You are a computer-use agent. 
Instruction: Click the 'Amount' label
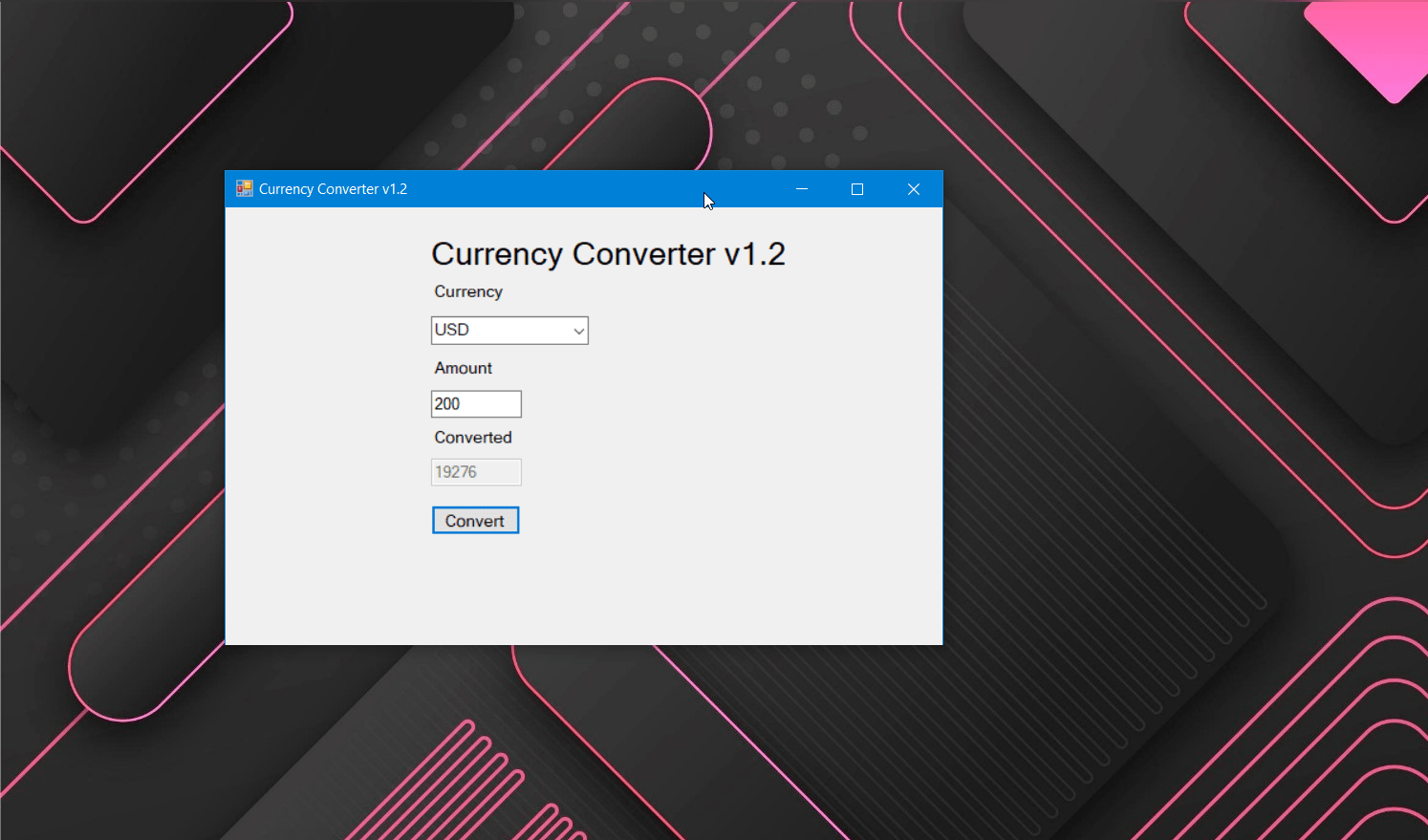coord(464,368)
